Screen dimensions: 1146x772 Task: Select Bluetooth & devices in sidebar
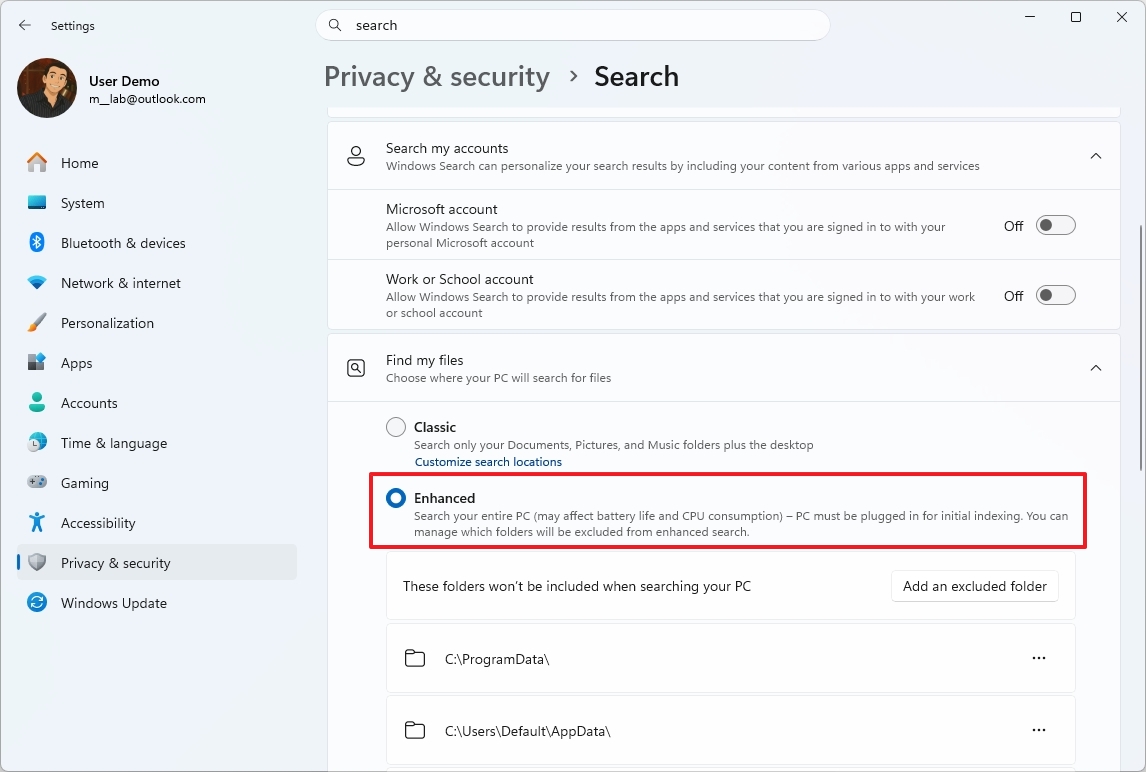coord(123,242)
